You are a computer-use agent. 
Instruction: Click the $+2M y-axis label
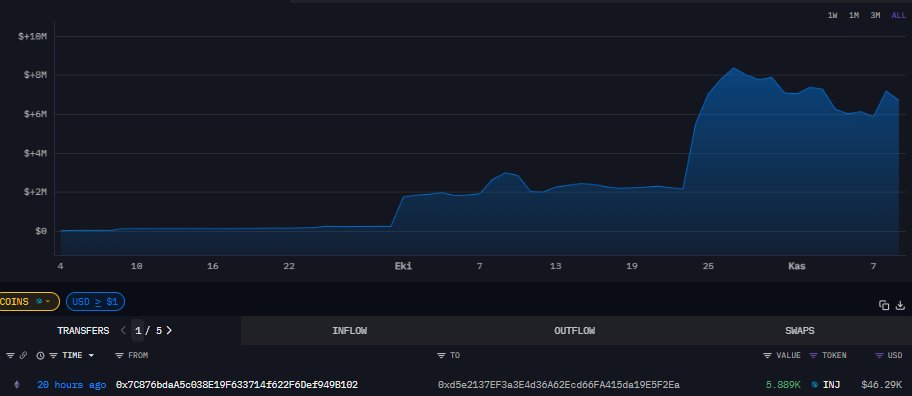(x=35, y=192)
